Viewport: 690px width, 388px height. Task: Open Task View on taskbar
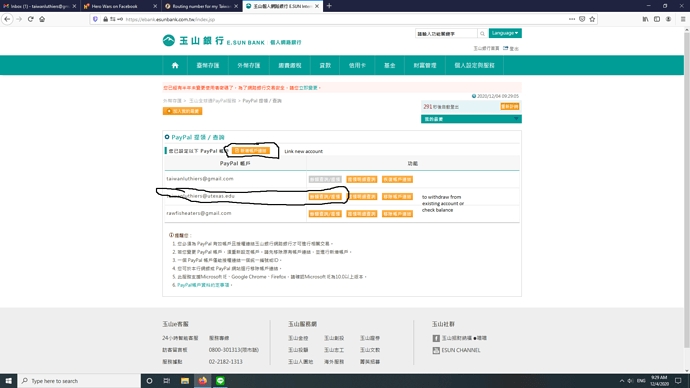click(x=167, y=381)
